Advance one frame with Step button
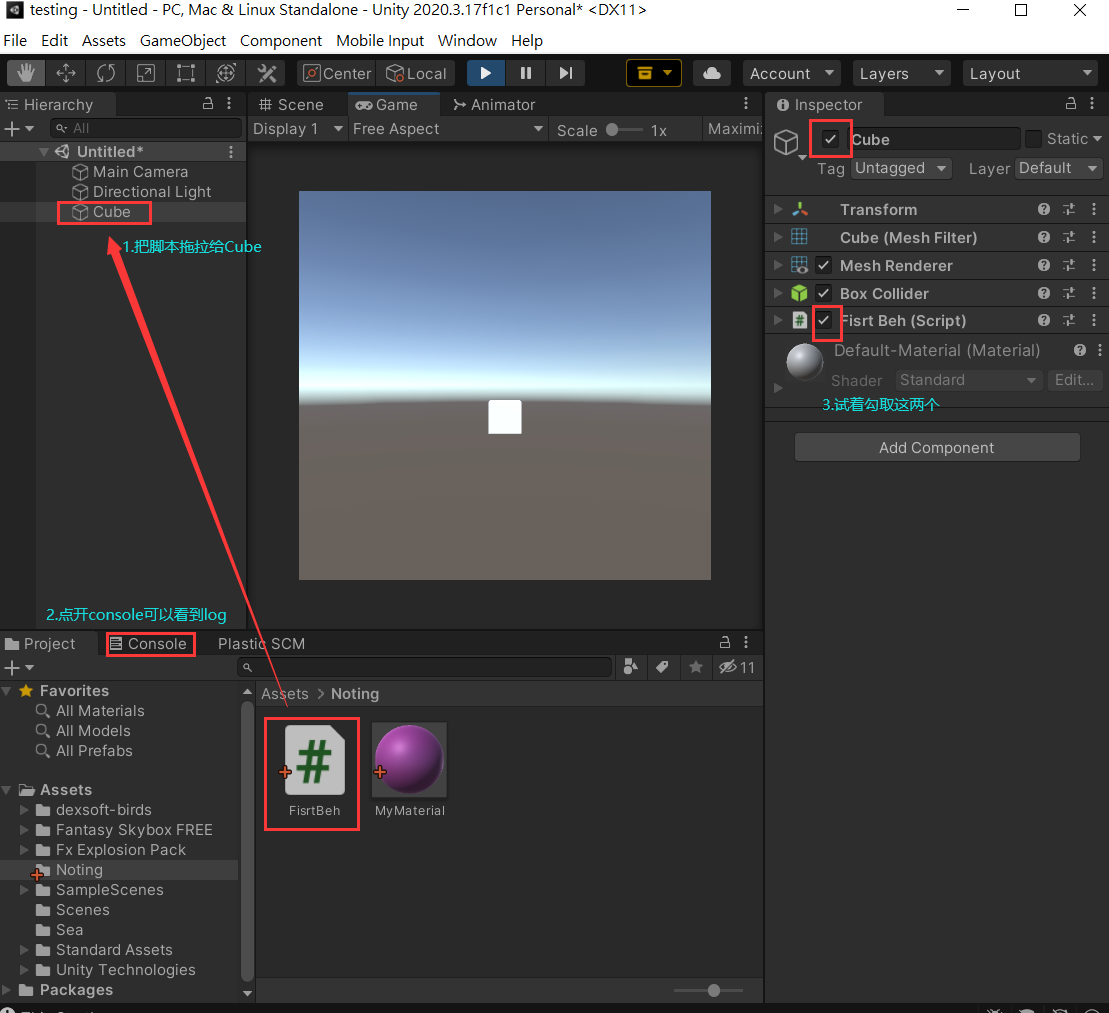Viewport: 1109px width, 1013px height. (x=566, y=73)
